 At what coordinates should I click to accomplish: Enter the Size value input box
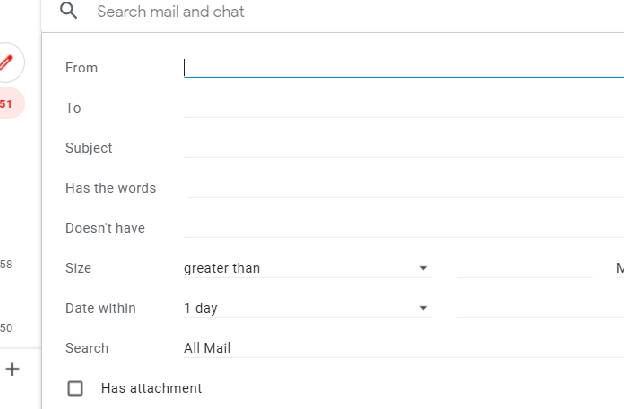524,268
